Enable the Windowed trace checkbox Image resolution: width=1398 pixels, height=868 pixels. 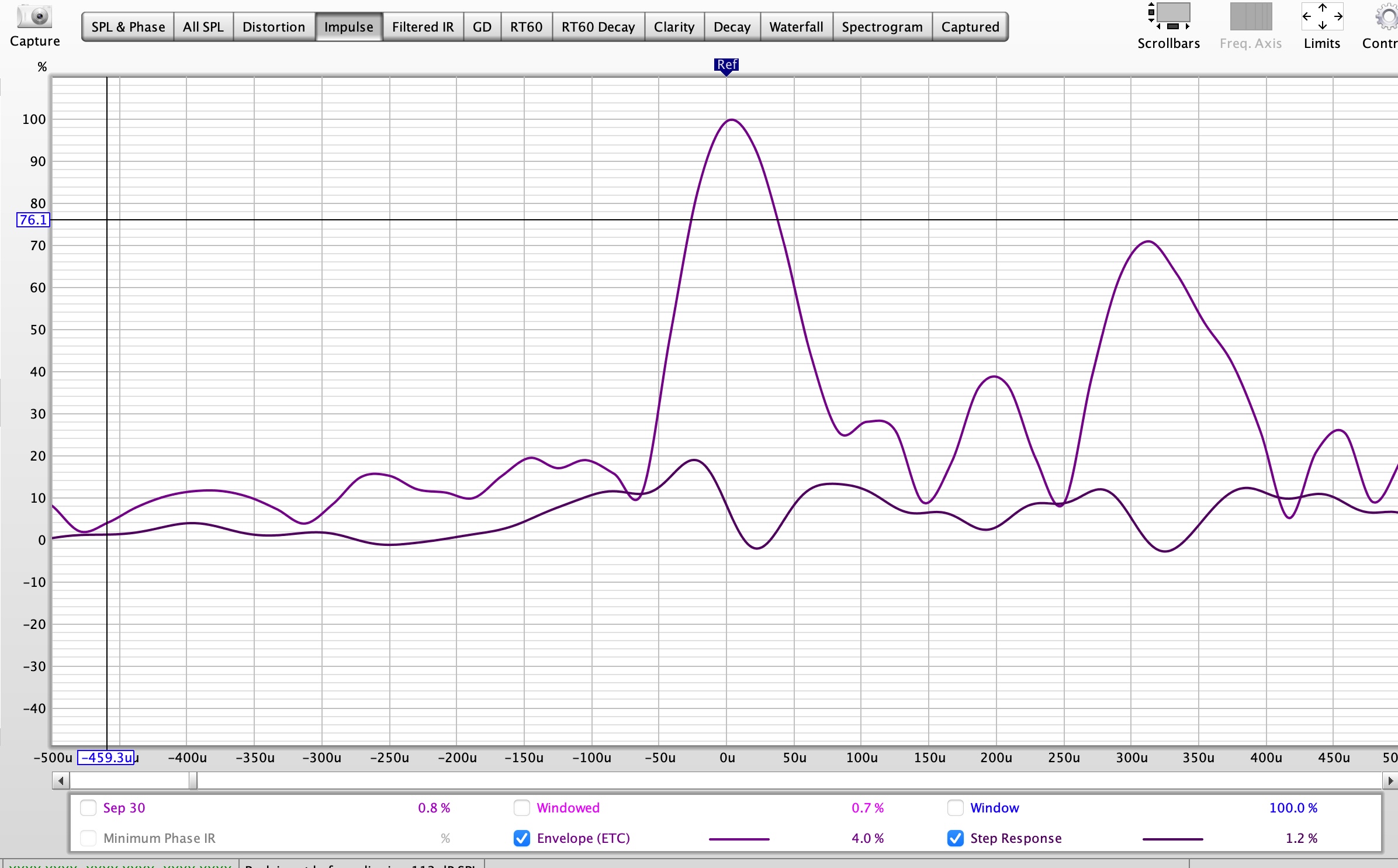pos(522,808)
